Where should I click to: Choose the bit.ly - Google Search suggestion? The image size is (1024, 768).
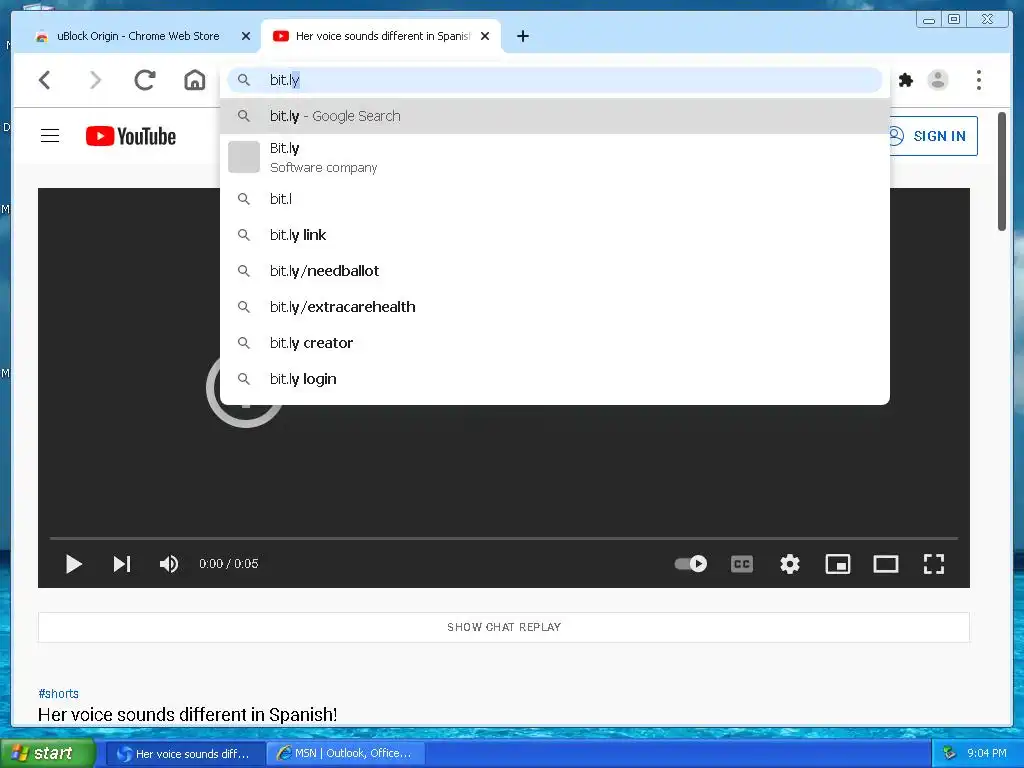pyautogui.click(x=554, y=116)
